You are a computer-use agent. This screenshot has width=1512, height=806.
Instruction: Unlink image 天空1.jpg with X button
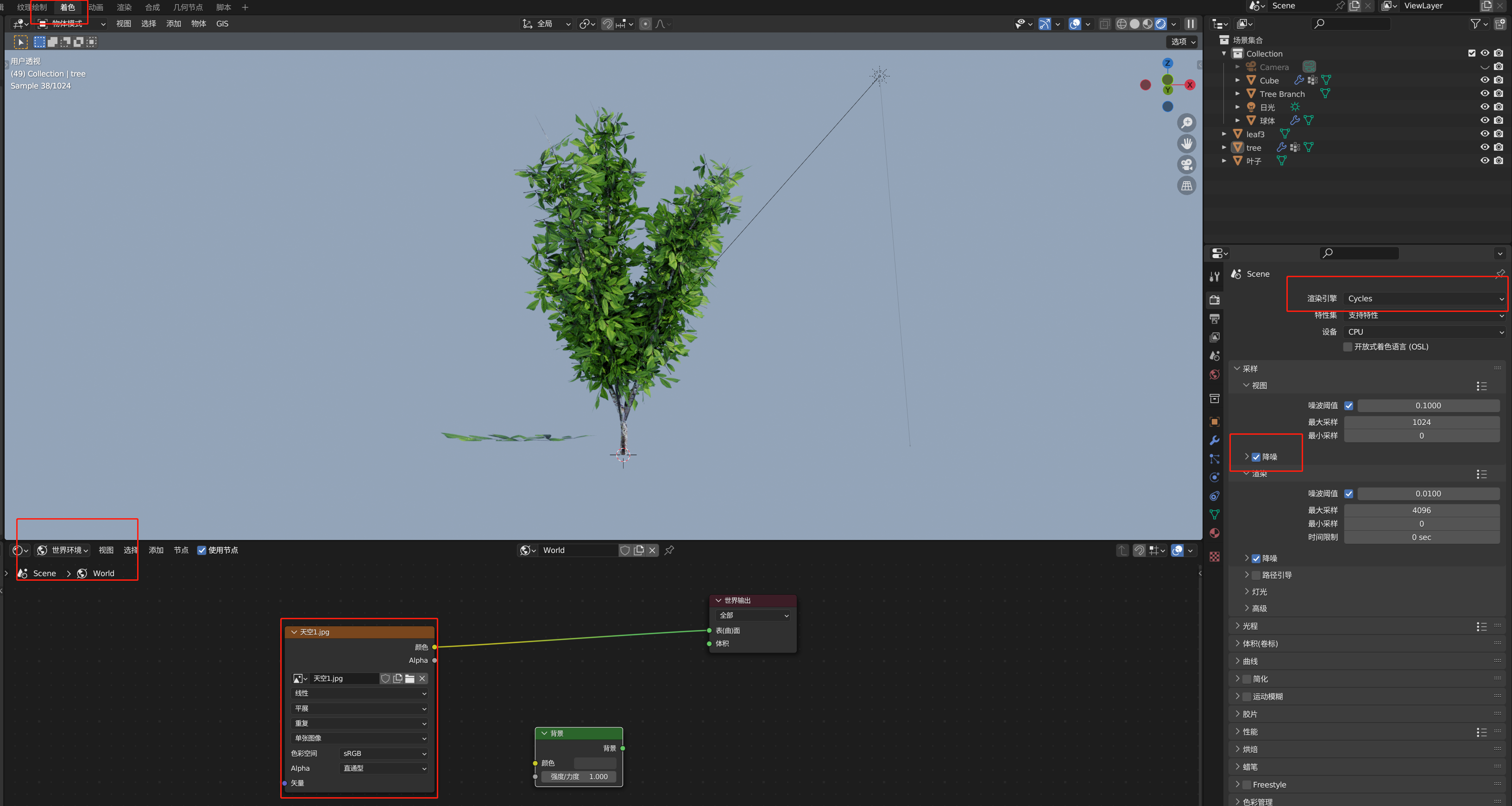pos(422,679)
